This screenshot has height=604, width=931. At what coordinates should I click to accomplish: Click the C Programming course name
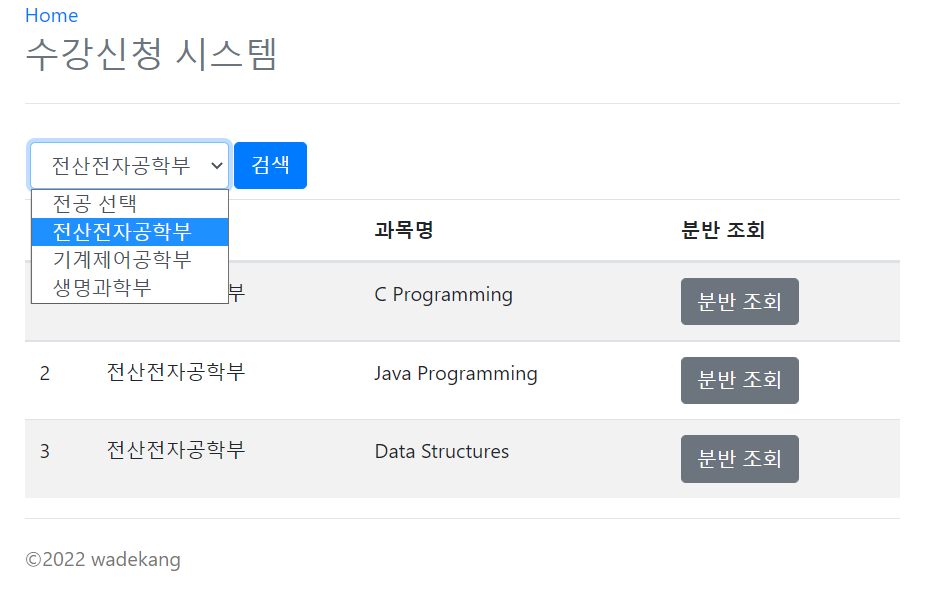(443, 294)
